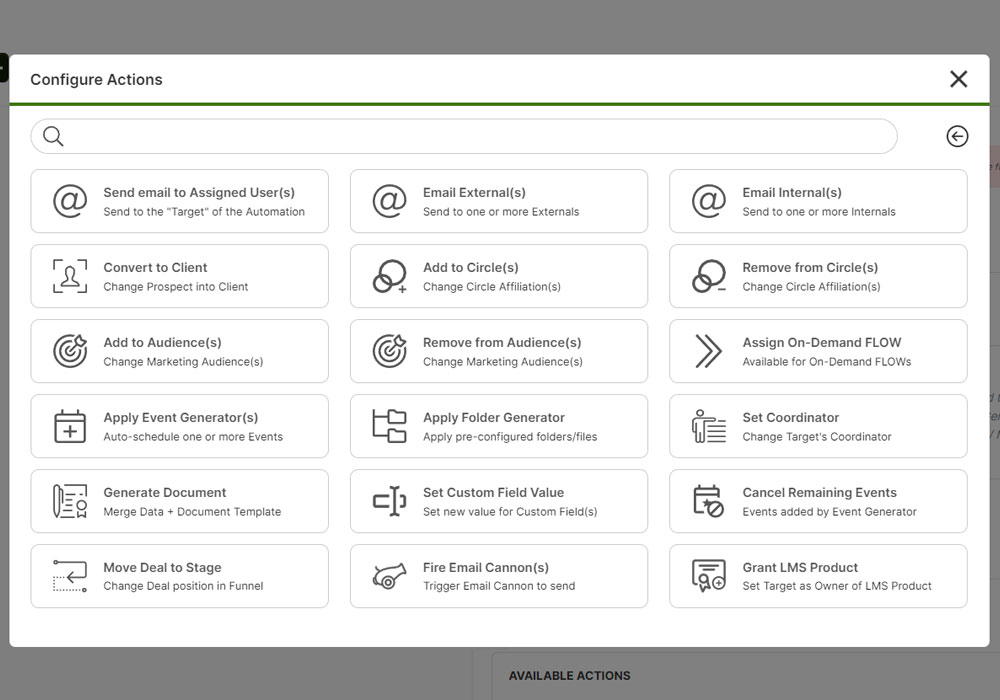Close the Configure Actions dialog
This screenshot has width=1000, height=700.
959,79
